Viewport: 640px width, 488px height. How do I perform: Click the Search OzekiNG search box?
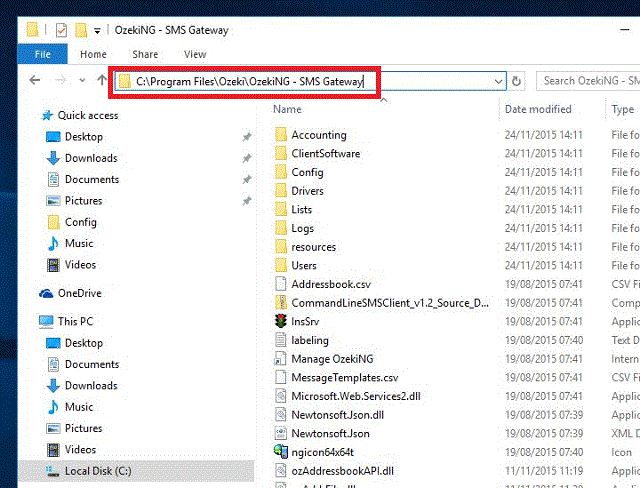point(588,81)
